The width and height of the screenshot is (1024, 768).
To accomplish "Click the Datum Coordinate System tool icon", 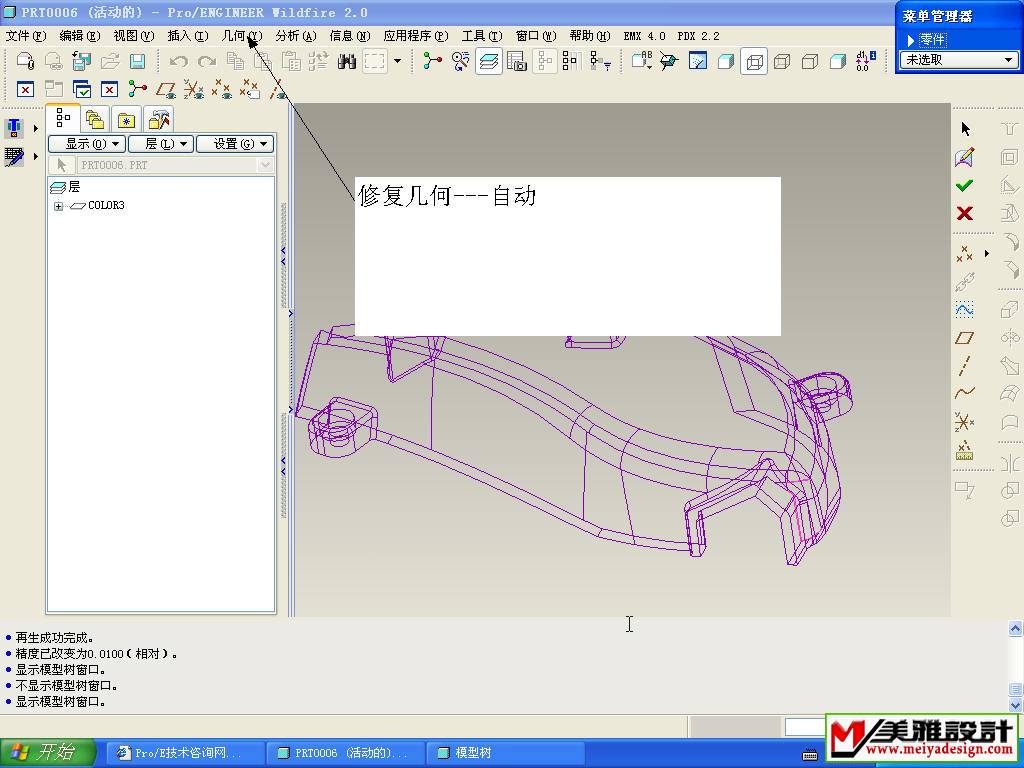I will pyautogui.click(x=965, y=421).
